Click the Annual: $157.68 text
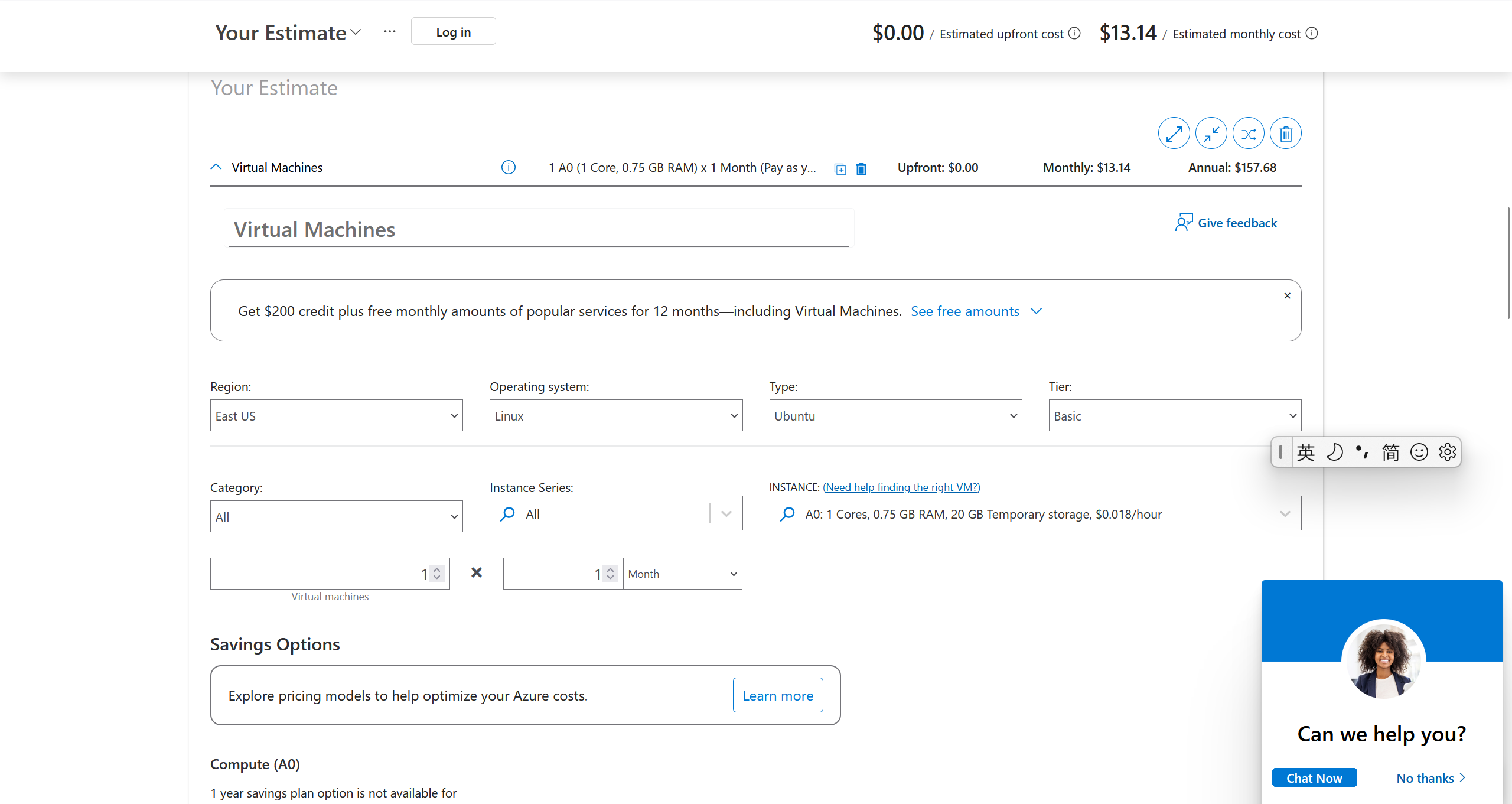The image size is (1512, 804). [x=1232, y=168]
